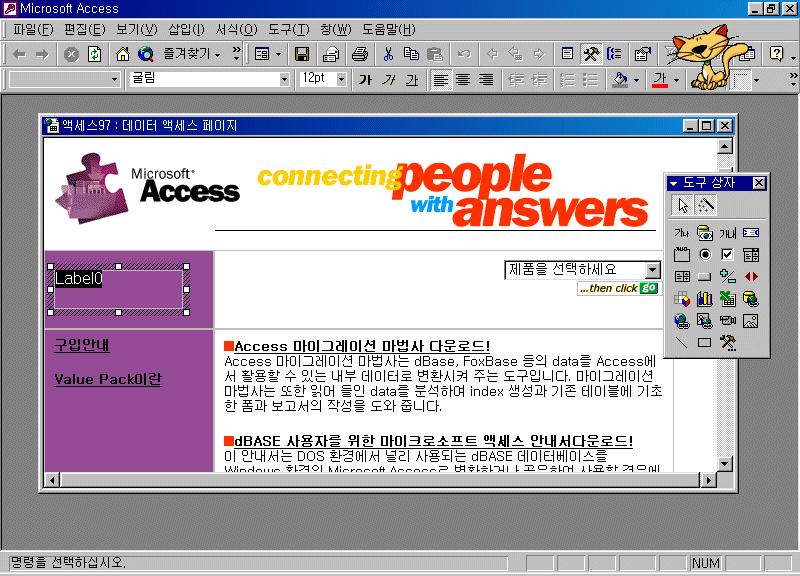Select the Image tool in toolbox
The image size is (800, 576).
tap(751, 321)
